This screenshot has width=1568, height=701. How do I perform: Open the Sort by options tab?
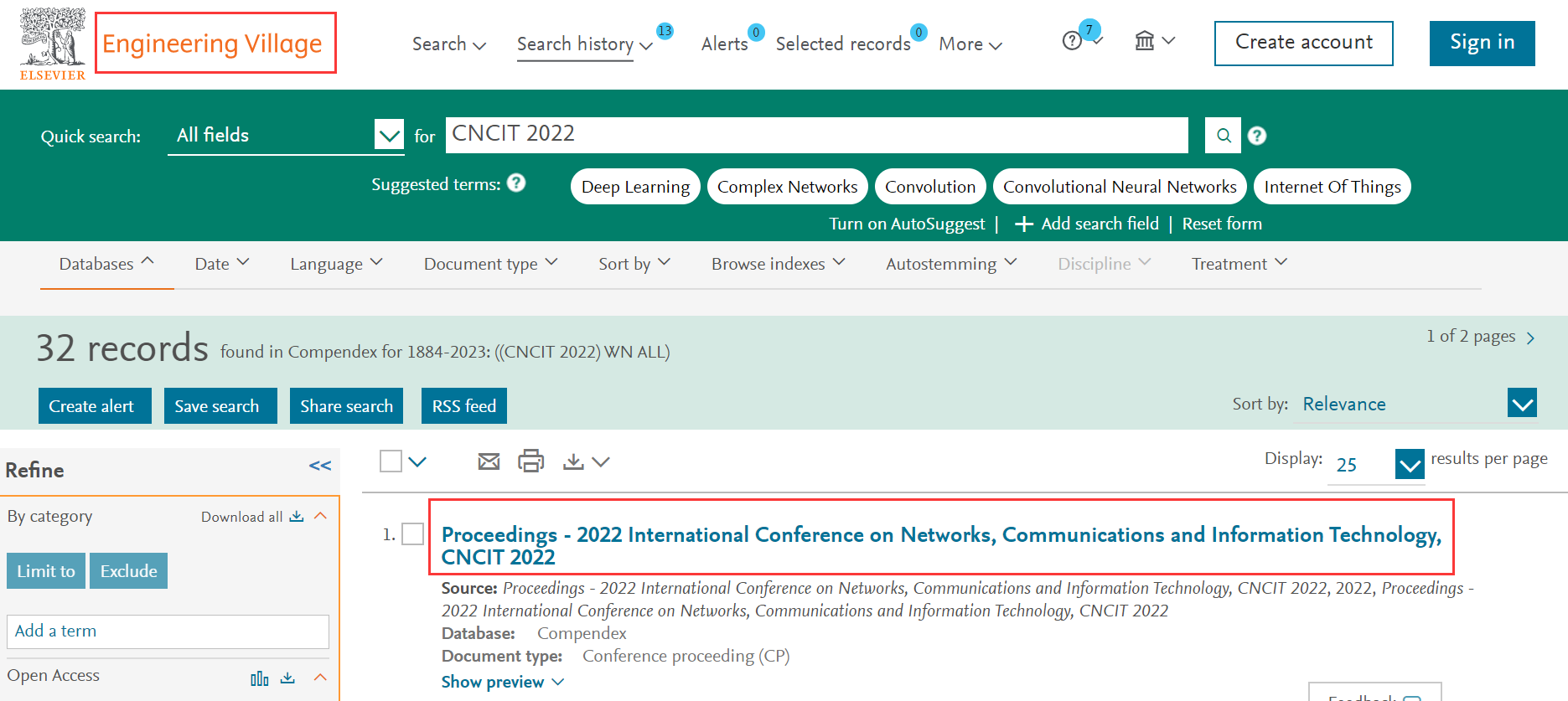[x=634, y=264]
